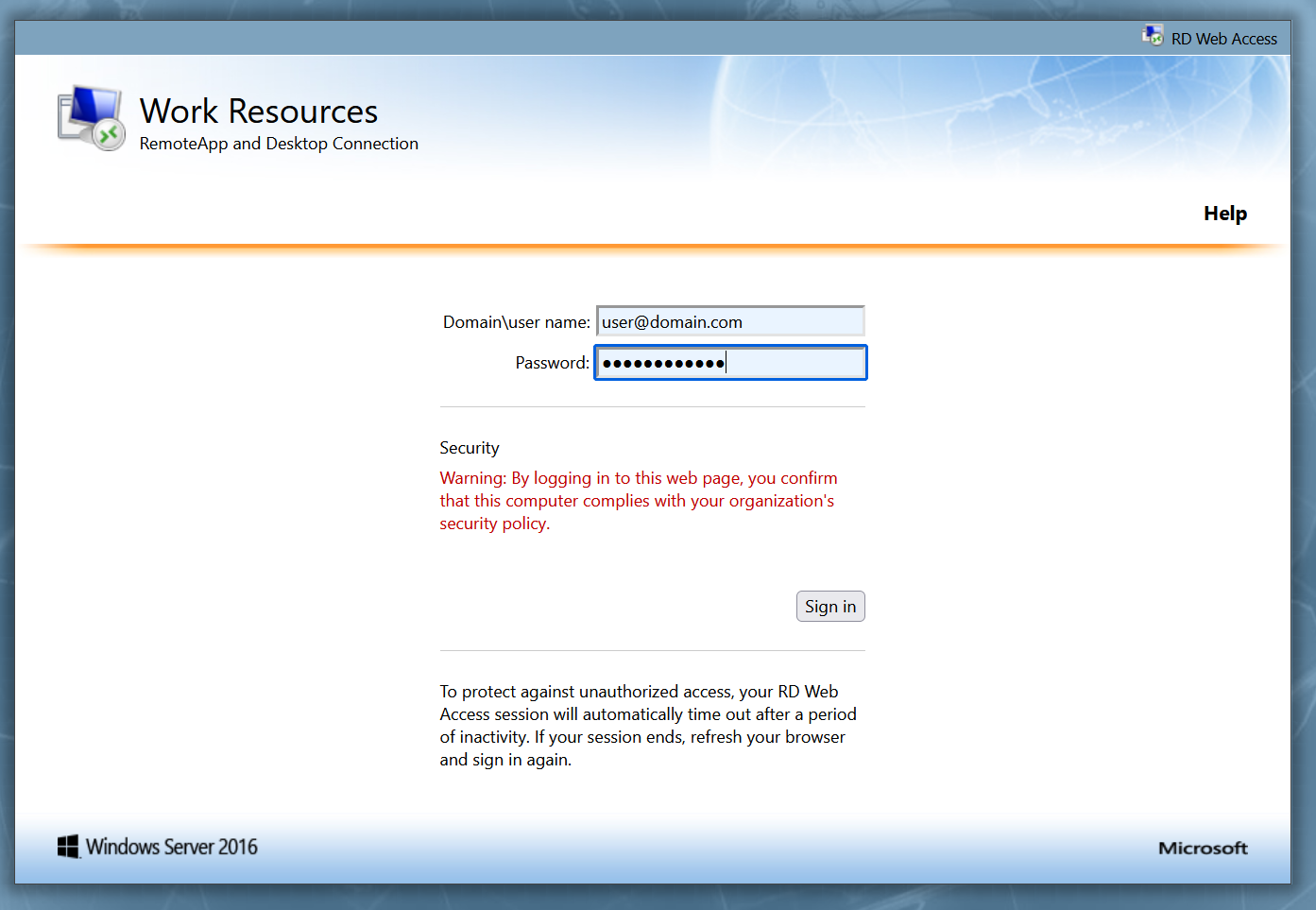This screenshot has height=910, width=1316.
Task: Click the Microsoft logo in the footer
Action: click(1202, 848)
